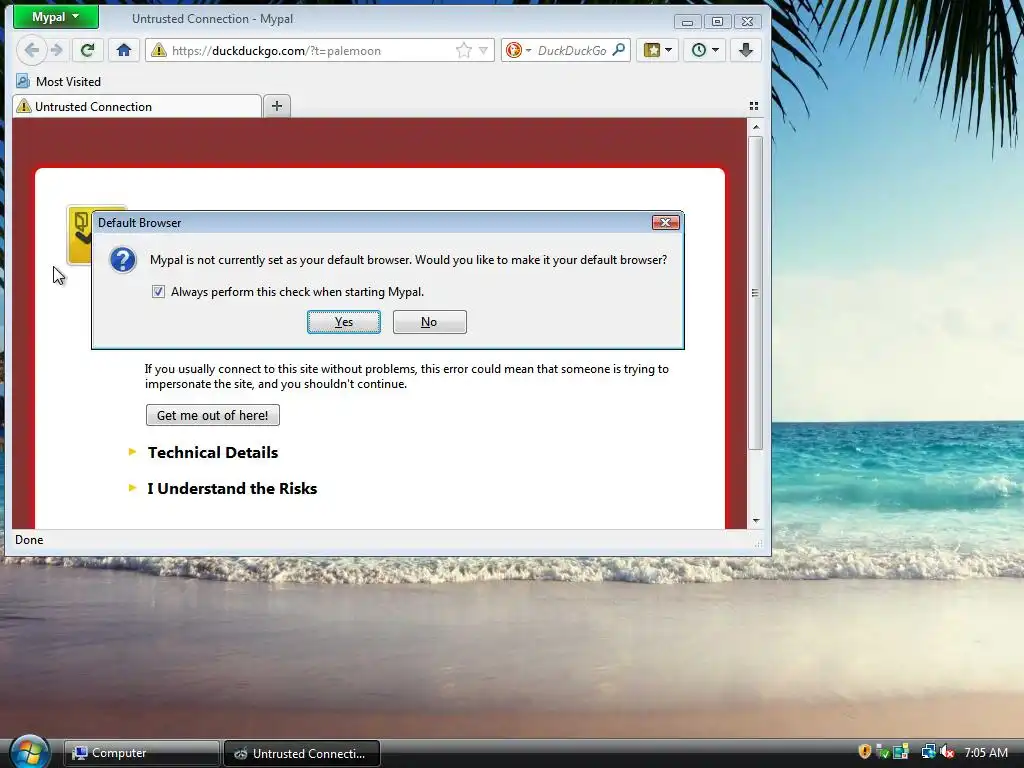Bookmark this page with the star
1024x768 pixels.
[464, 50]
